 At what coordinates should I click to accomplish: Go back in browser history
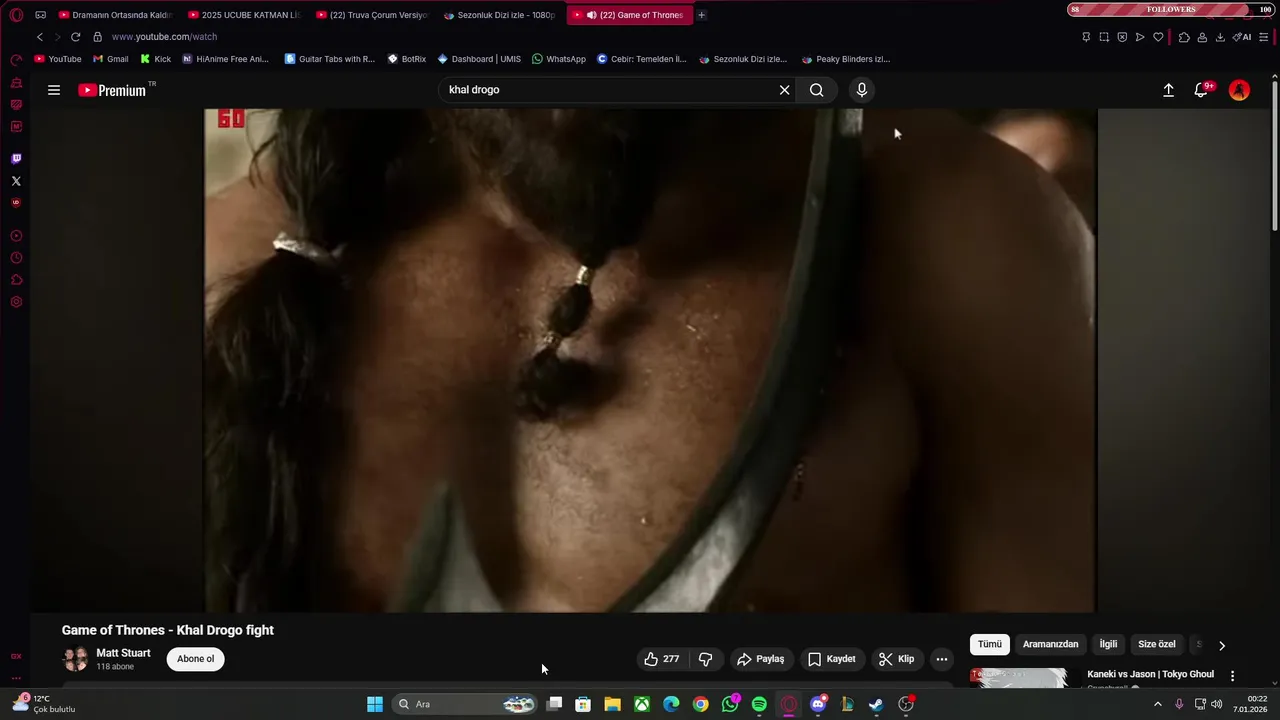[40, 37]
